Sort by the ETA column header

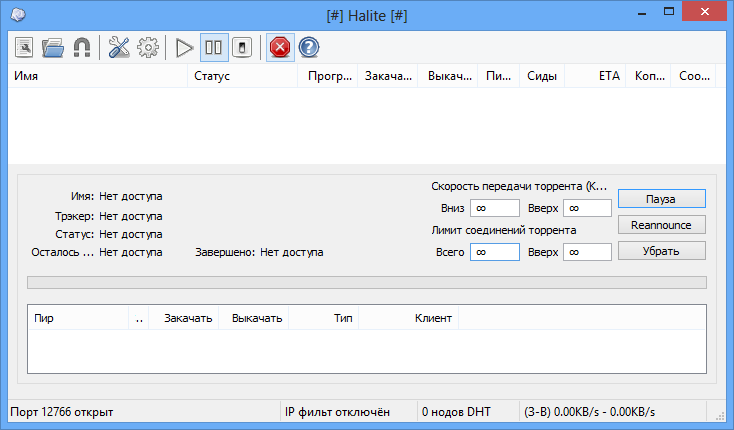[595, 76]
